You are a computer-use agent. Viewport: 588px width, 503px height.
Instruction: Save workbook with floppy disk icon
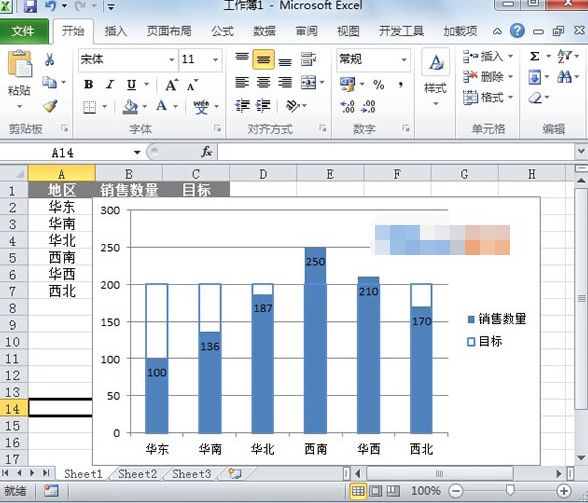tap(30, 6)
